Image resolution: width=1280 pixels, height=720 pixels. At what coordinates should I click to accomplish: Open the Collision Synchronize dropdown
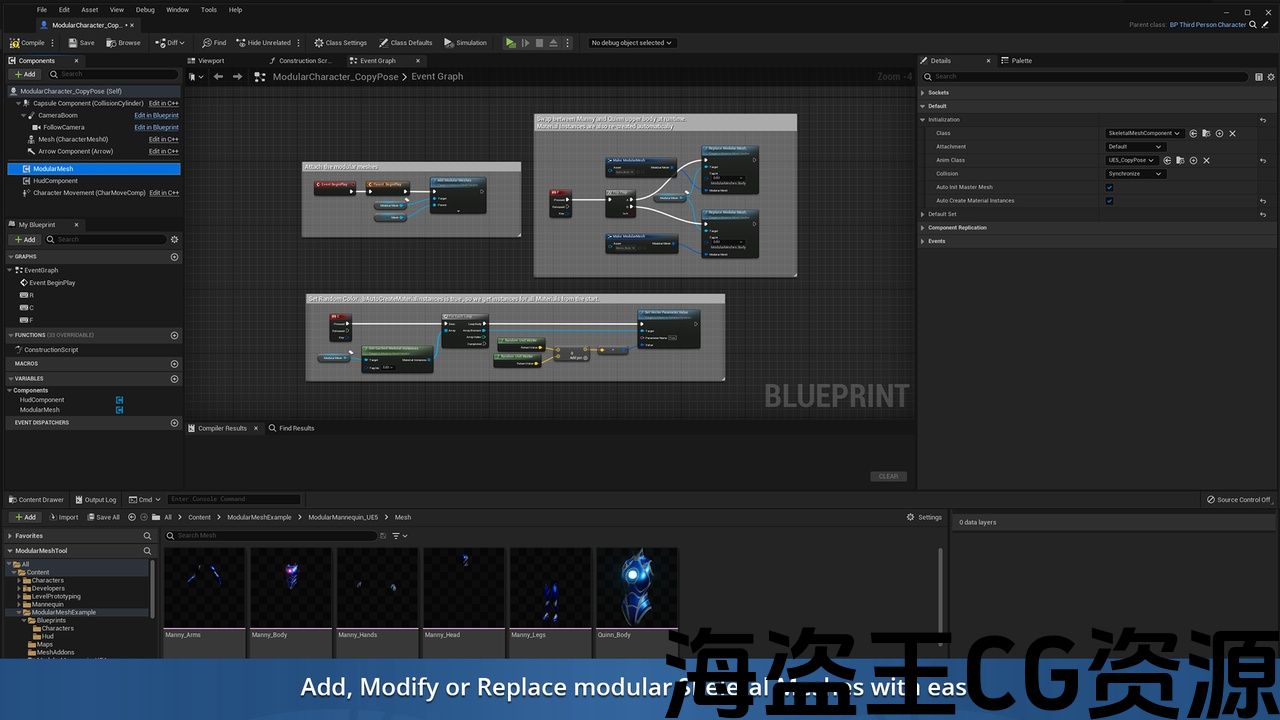point(1135,174)
